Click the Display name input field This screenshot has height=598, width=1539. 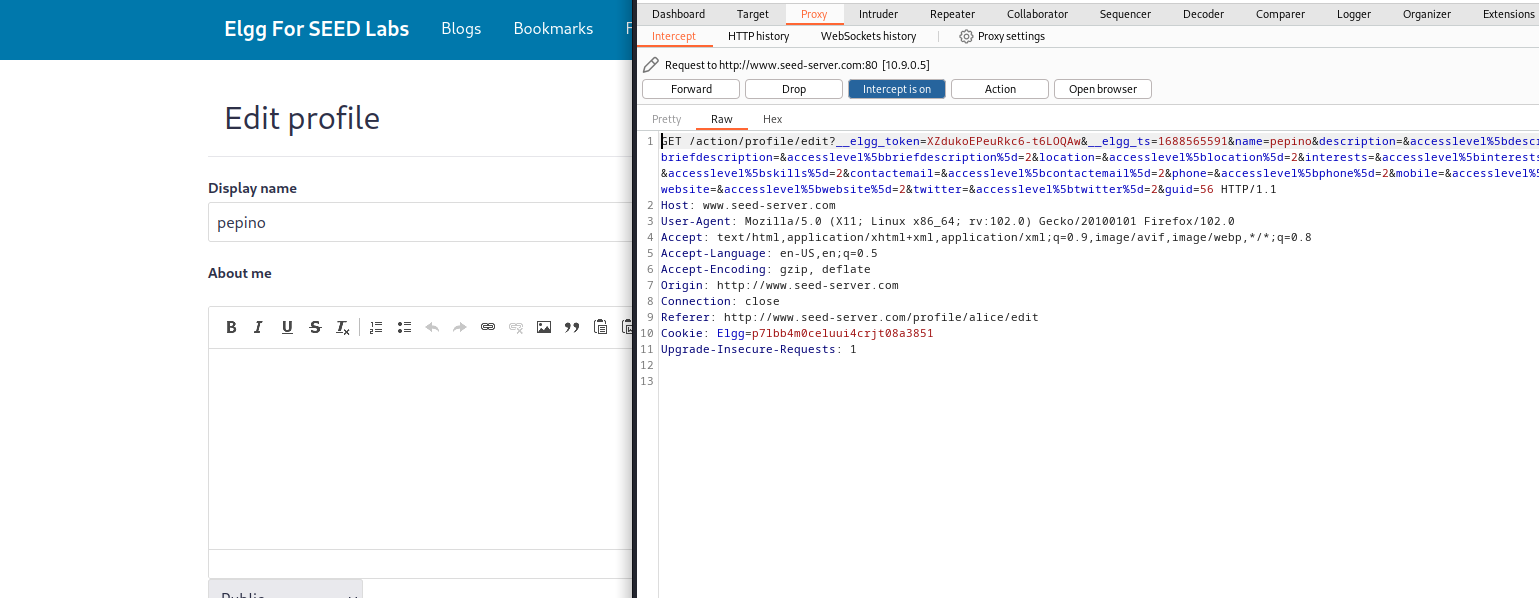click(421, 222)
